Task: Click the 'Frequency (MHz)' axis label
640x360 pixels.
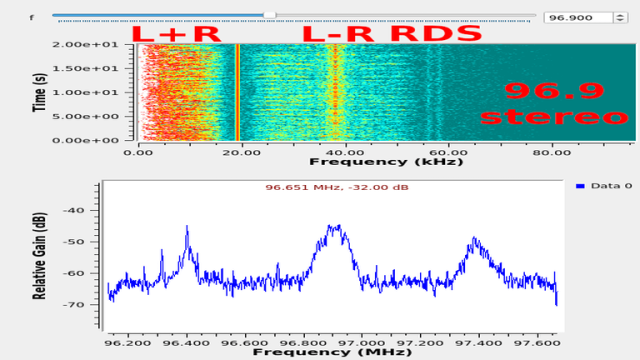Action: [332, 352]
